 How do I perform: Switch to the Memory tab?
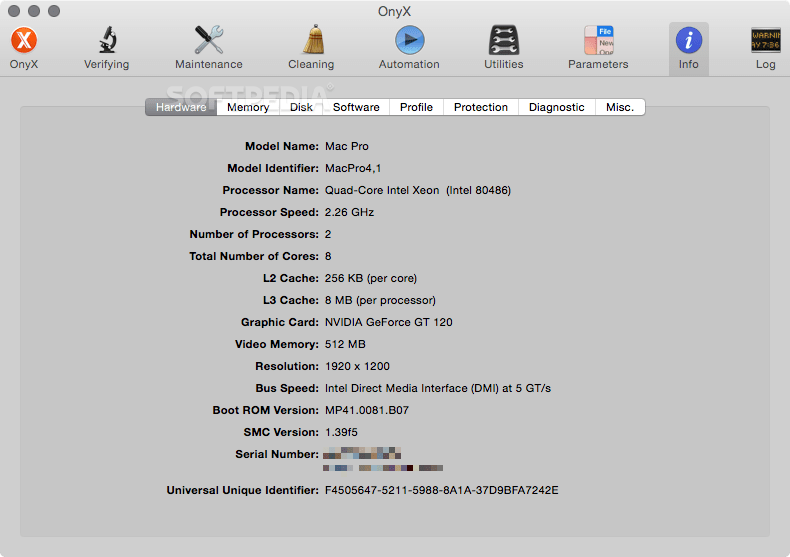[248, 107]
